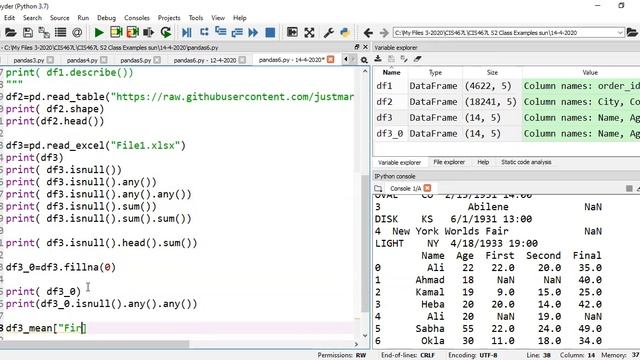Image resolution: width=640 pixels, height=360 pixels.
Task: Open the Debug menu
Action: click(107, 18)
